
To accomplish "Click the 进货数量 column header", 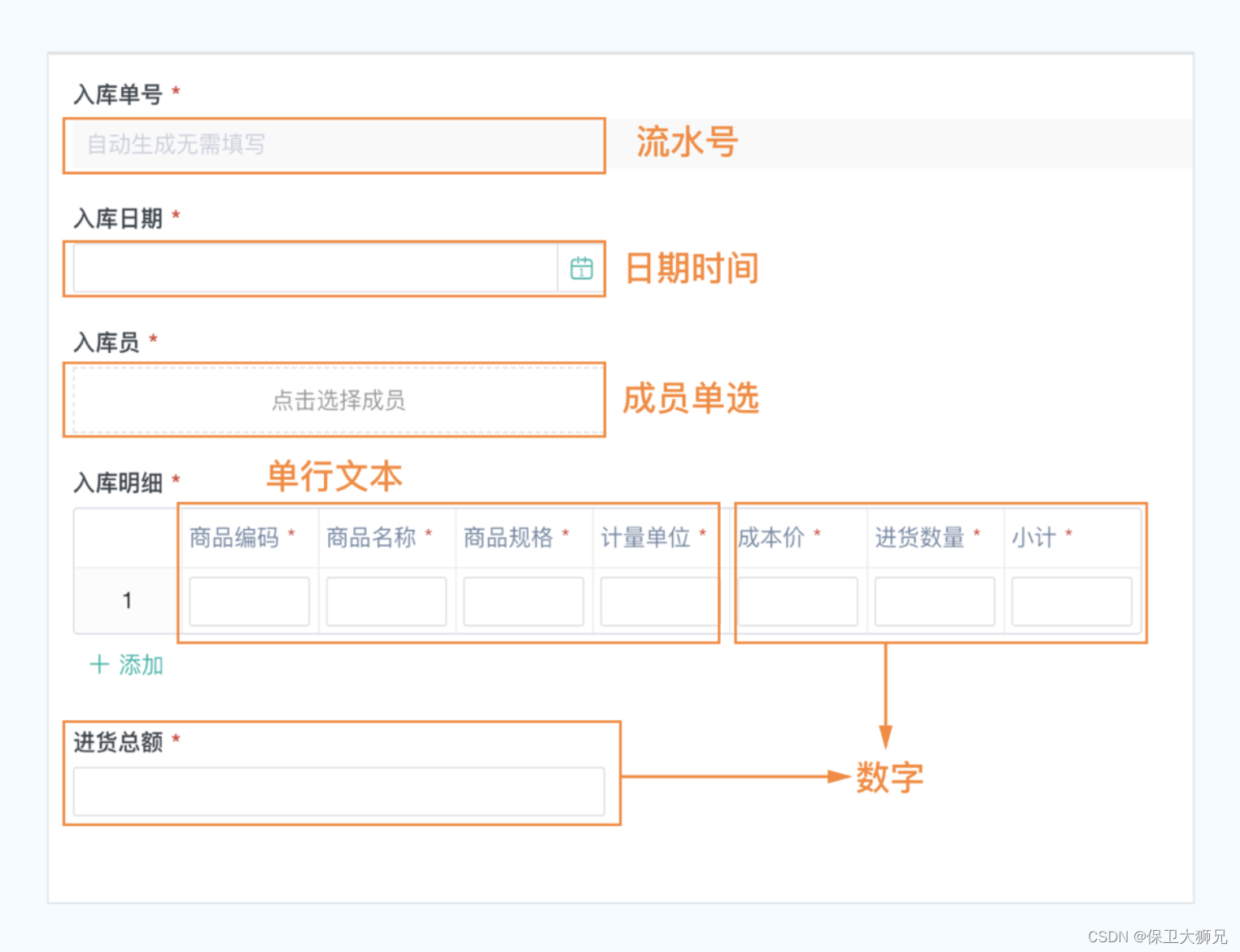I will point(919,538).
